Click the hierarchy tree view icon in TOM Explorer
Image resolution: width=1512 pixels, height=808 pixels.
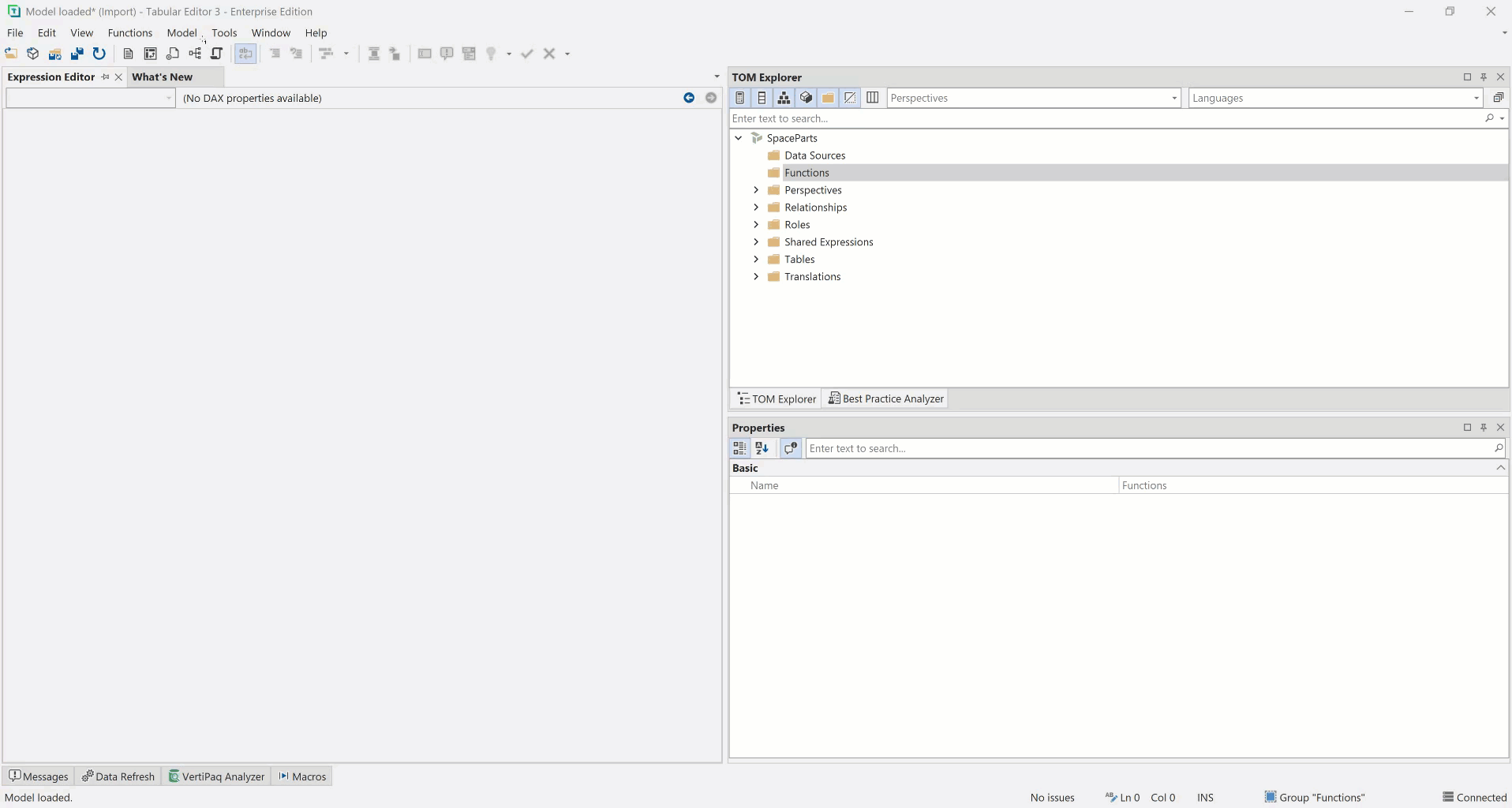pos(784,98)
